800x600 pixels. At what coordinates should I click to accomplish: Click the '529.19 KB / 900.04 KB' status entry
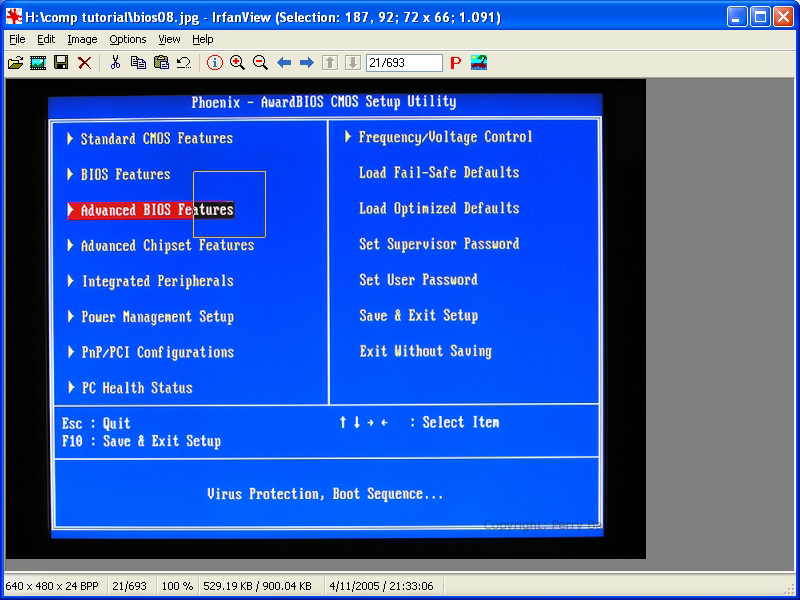(x=257, y=586)
